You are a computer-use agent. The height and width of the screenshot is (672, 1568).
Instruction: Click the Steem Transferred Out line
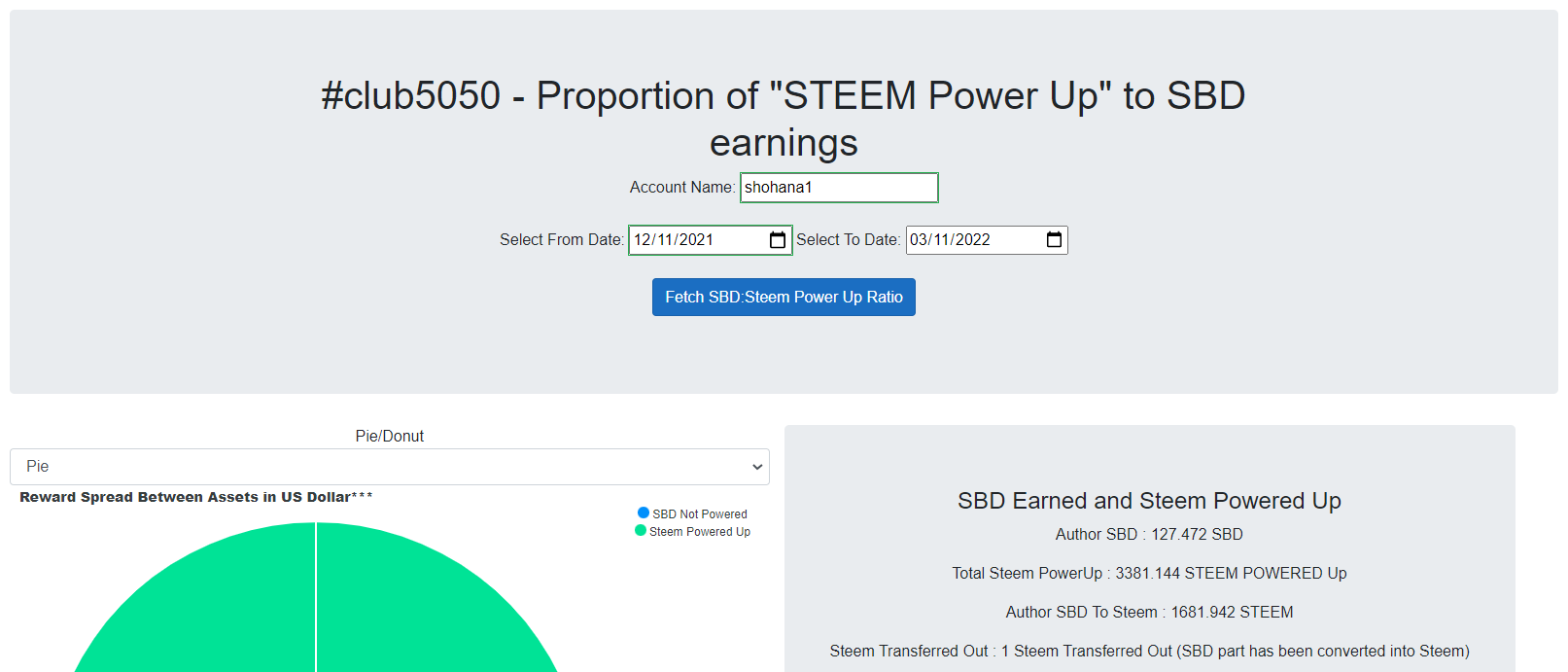tap(1149, 651)
